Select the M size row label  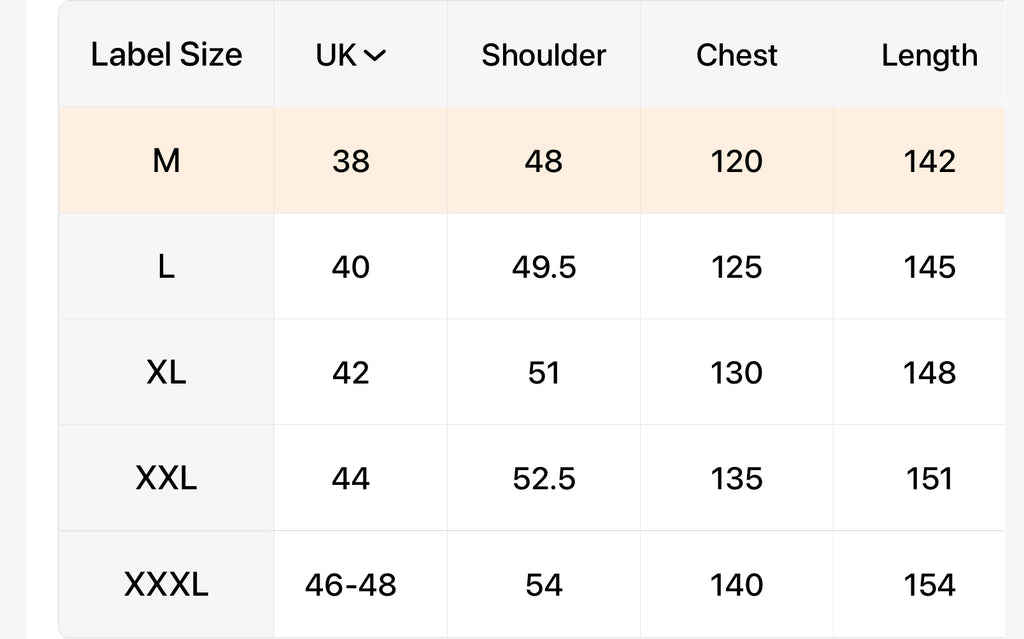coord(167,161)
